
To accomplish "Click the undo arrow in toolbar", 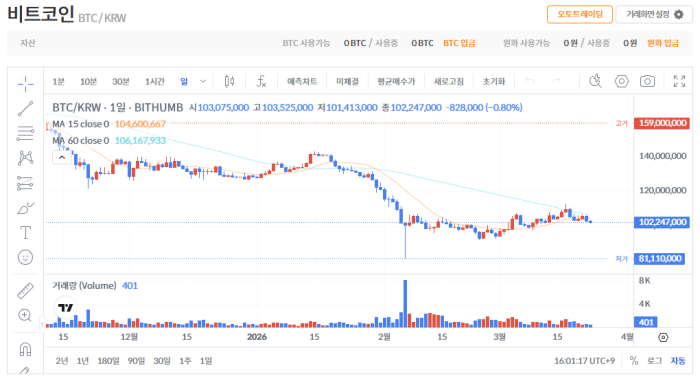I will point(530,81).
